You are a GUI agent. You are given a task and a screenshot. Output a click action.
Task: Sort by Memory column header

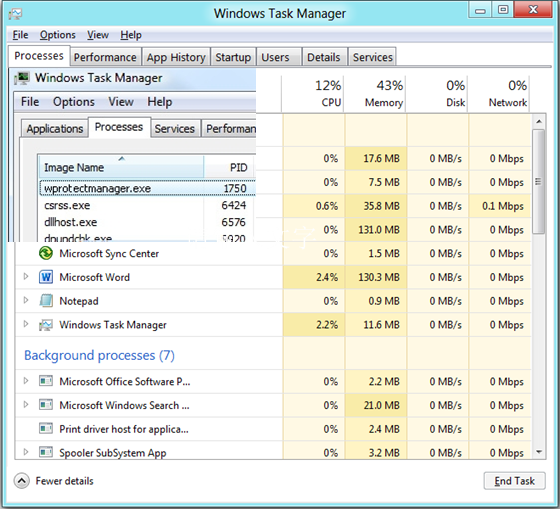(375, 94)
